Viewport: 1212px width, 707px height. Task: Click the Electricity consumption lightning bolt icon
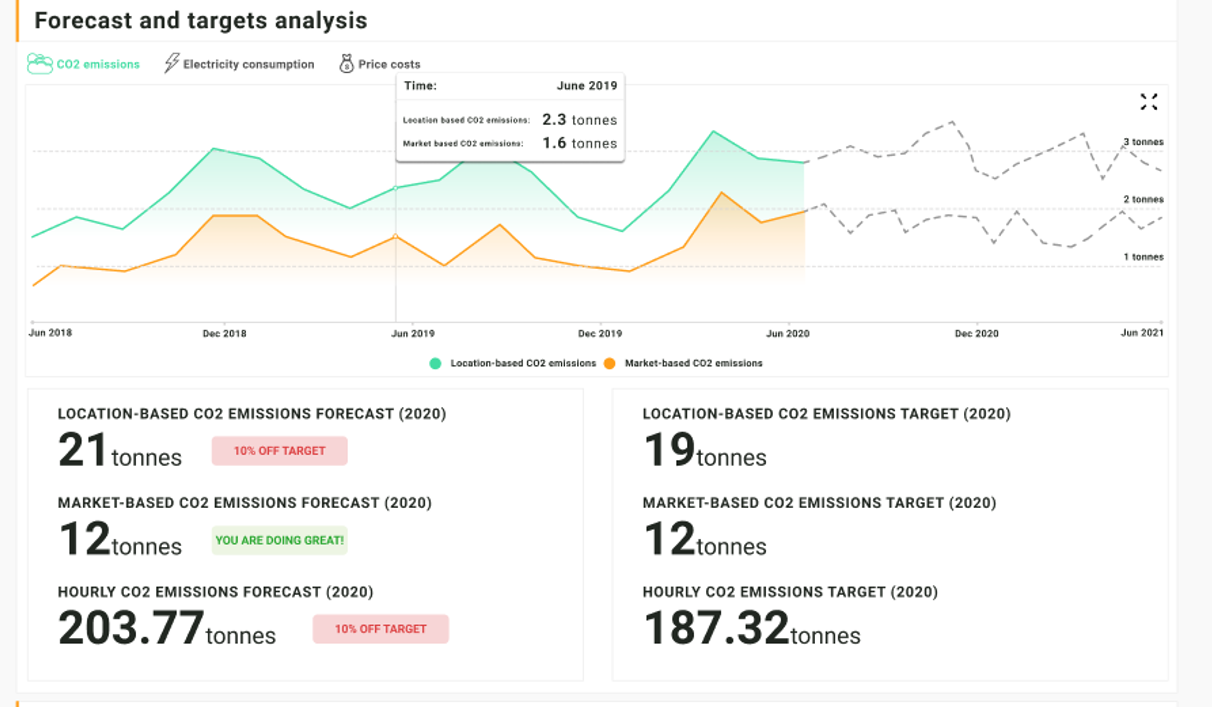click(170, 62)
